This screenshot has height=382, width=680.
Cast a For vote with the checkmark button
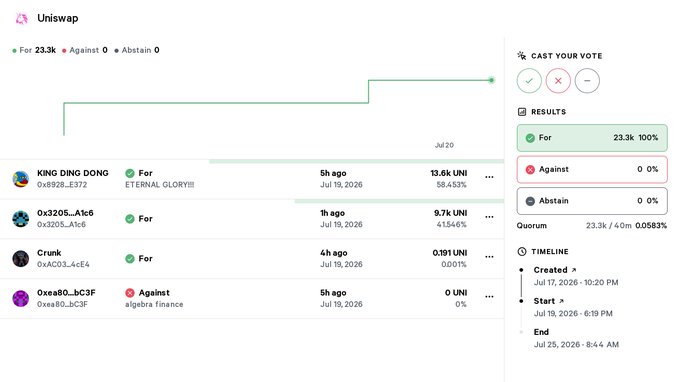point(529,81)
